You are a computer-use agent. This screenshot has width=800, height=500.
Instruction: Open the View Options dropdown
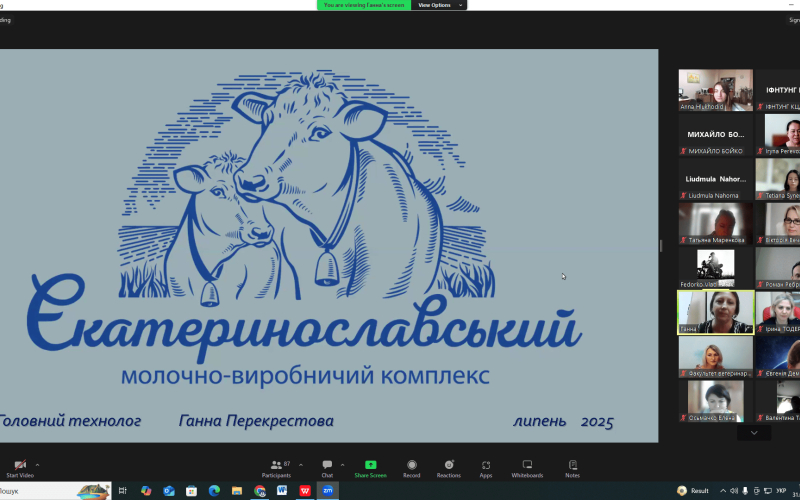coord(439,5)
